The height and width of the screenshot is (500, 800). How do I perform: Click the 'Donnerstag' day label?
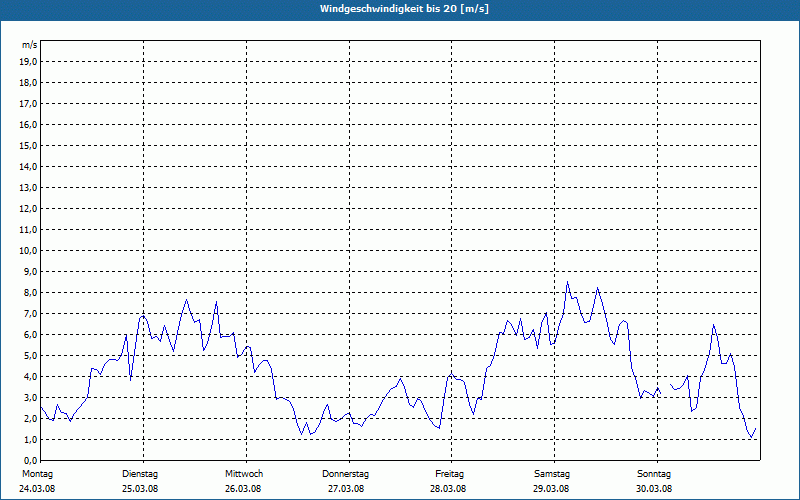click(345, 474)
